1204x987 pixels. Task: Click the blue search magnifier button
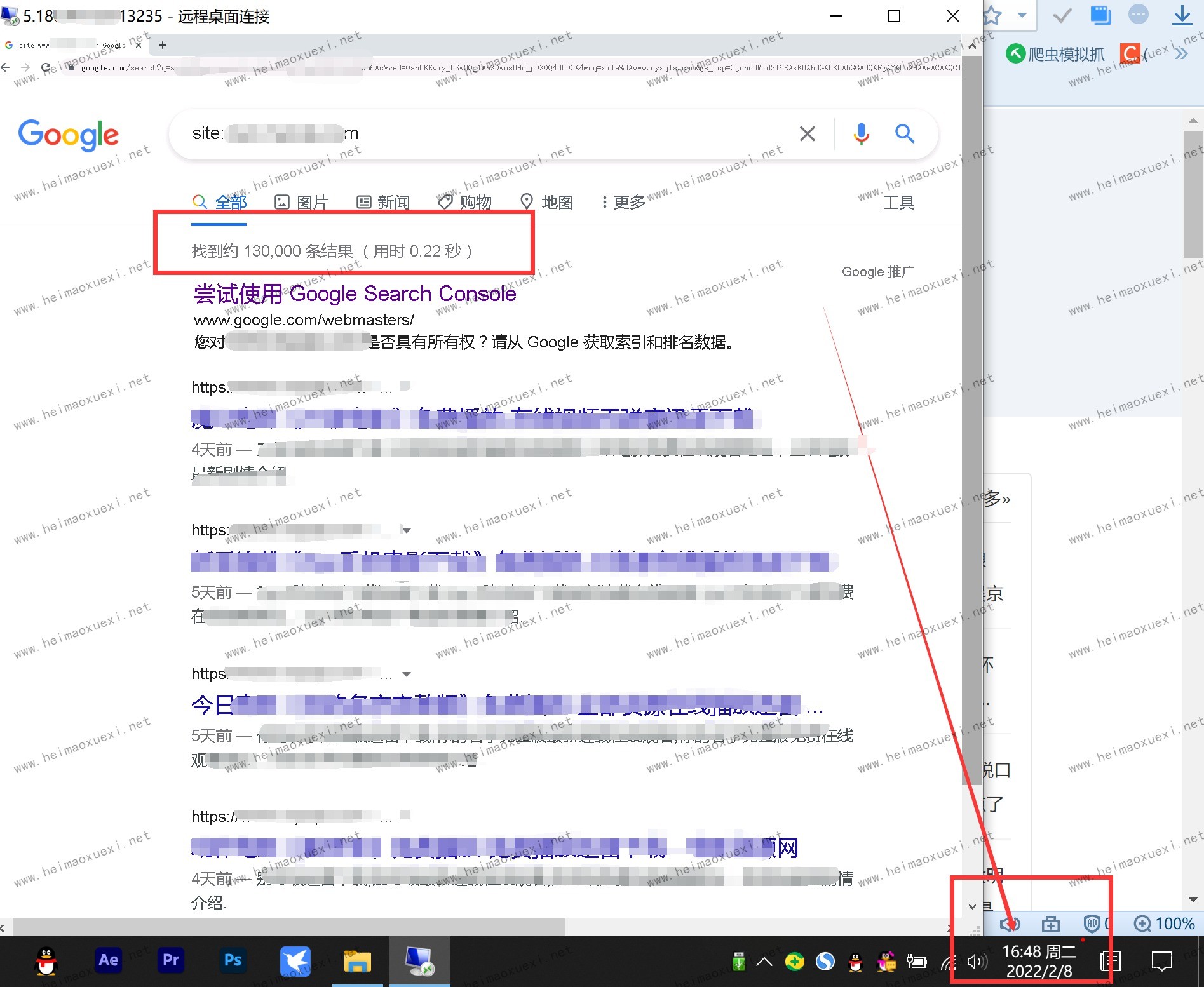click(x=905, y=134)
